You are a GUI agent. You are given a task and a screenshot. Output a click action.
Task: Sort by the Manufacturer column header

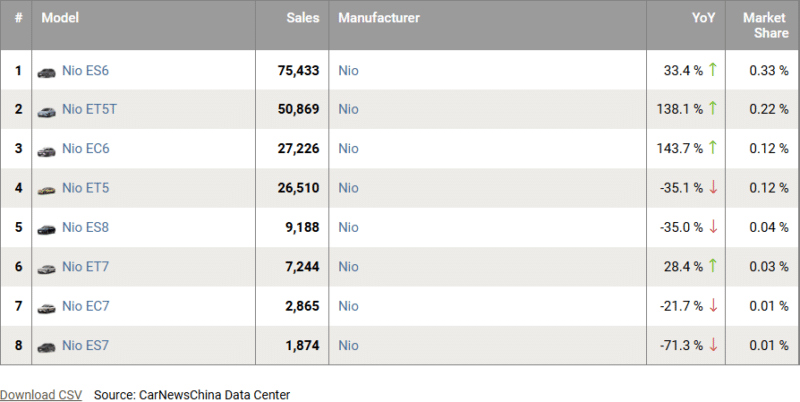[379, 19]
